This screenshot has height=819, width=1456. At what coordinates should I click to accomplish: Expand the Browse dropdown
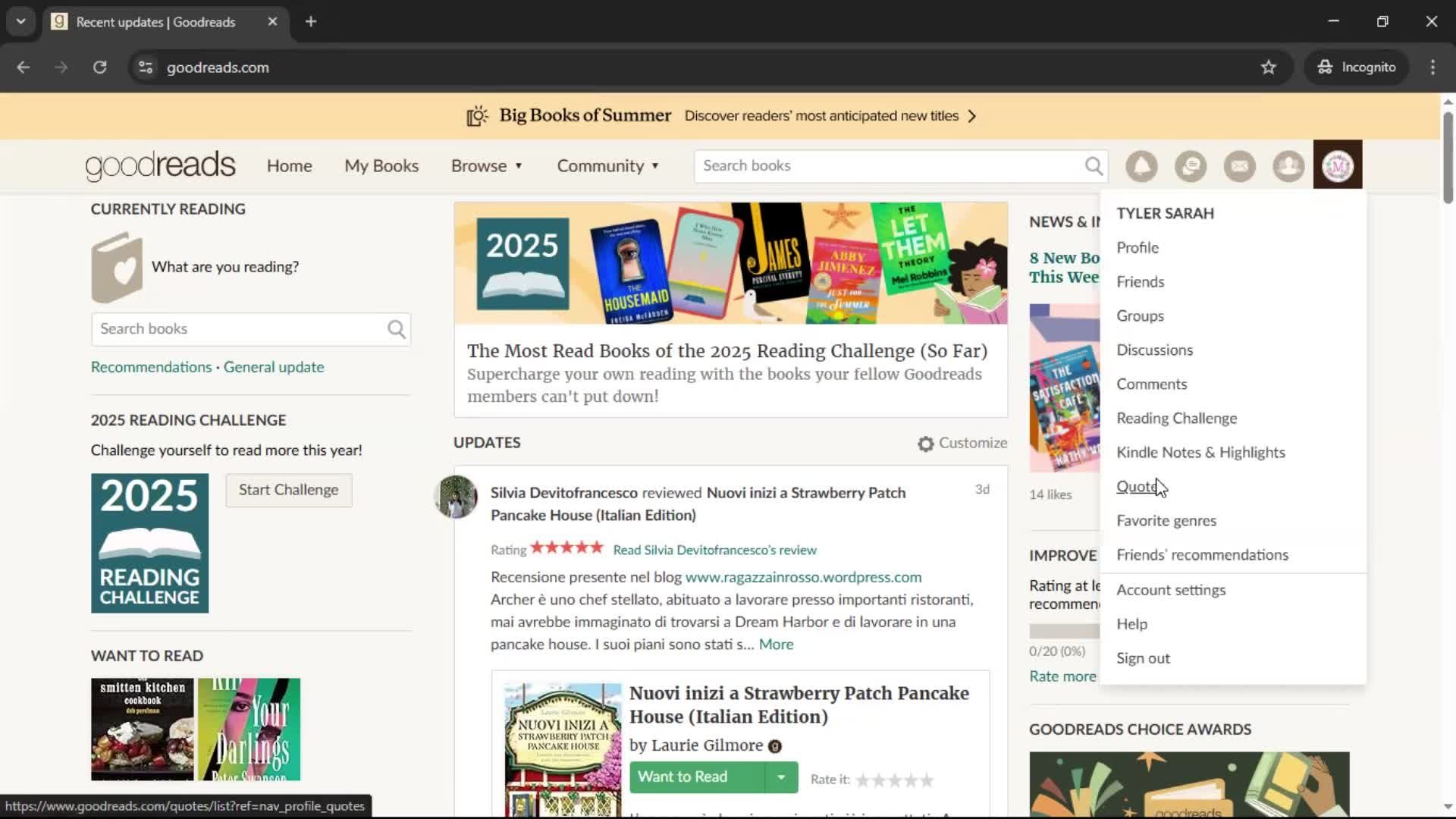click(487, 166)
